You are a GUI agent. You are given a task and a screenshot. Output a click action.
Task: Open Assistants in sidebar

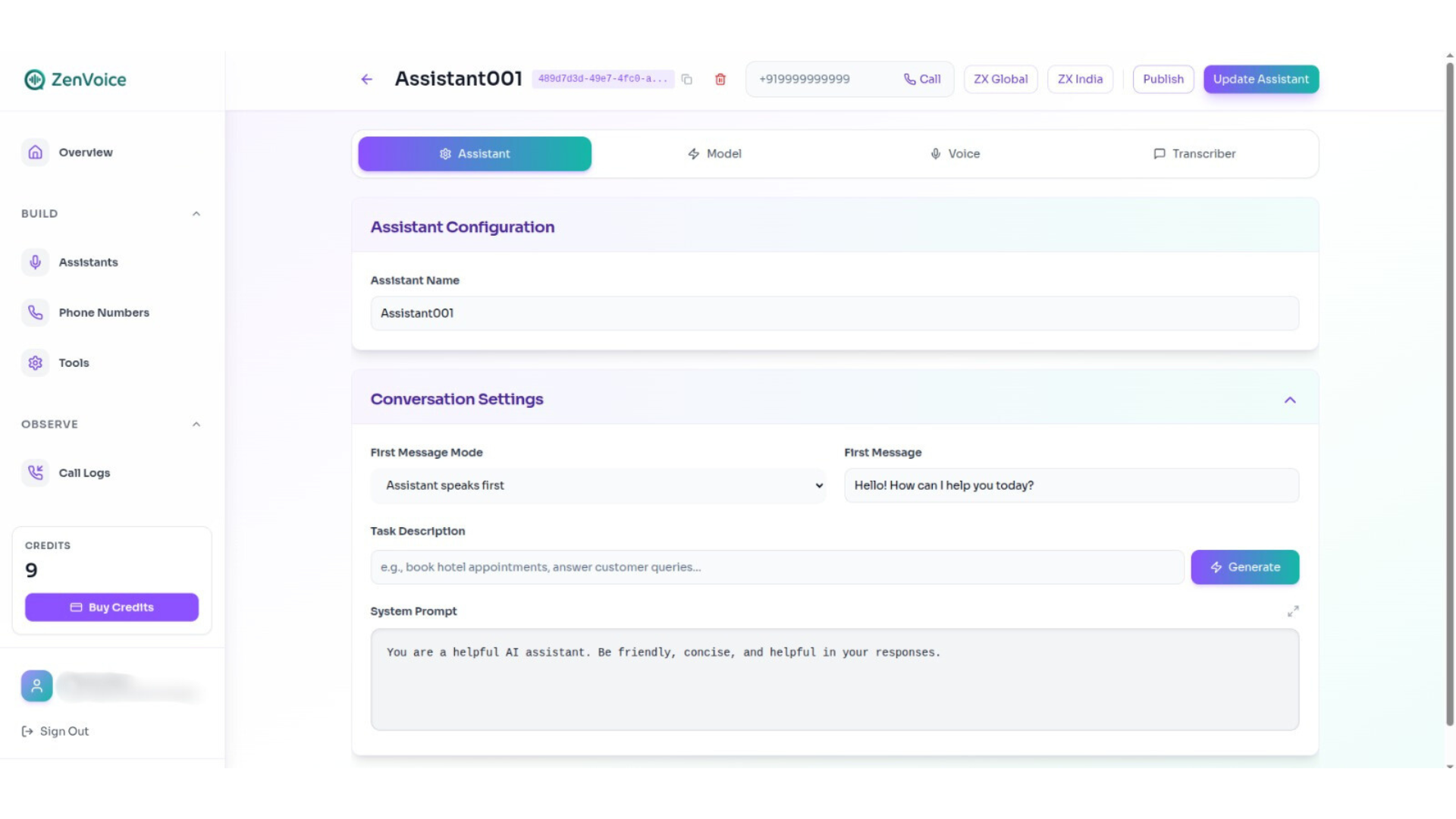tap(88, 262)
